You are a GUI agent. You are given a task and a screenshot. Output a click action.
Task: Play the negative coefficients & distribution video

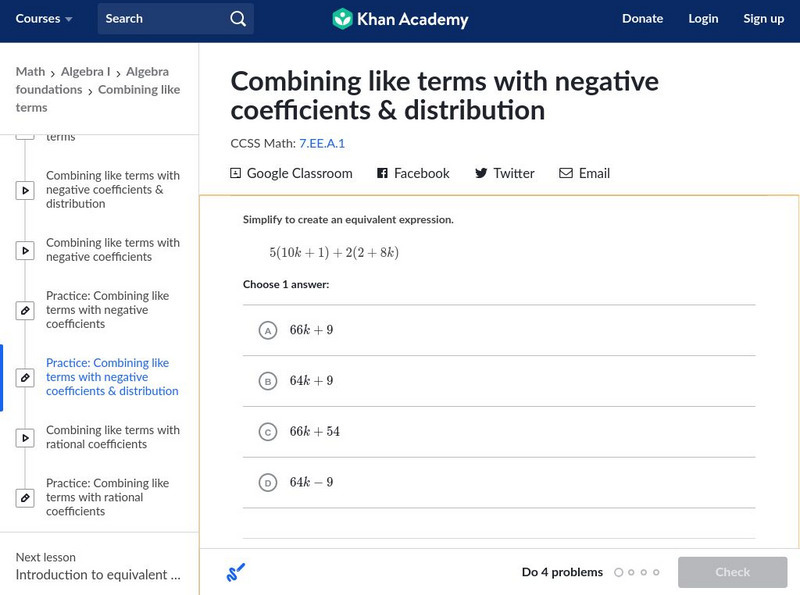click(25, 190)
